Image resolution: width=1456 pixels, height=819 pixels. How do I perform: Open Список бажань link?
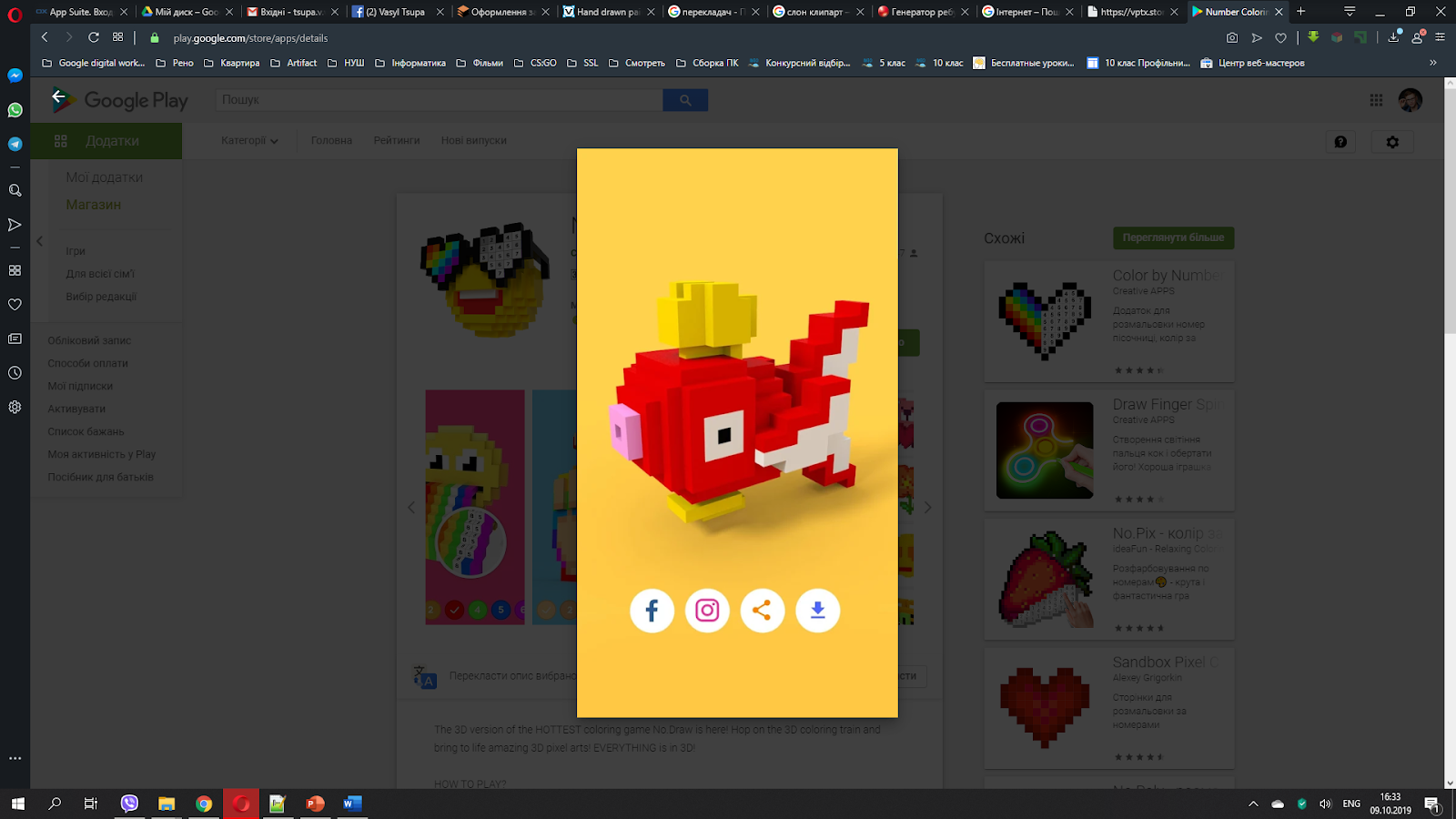86,431
